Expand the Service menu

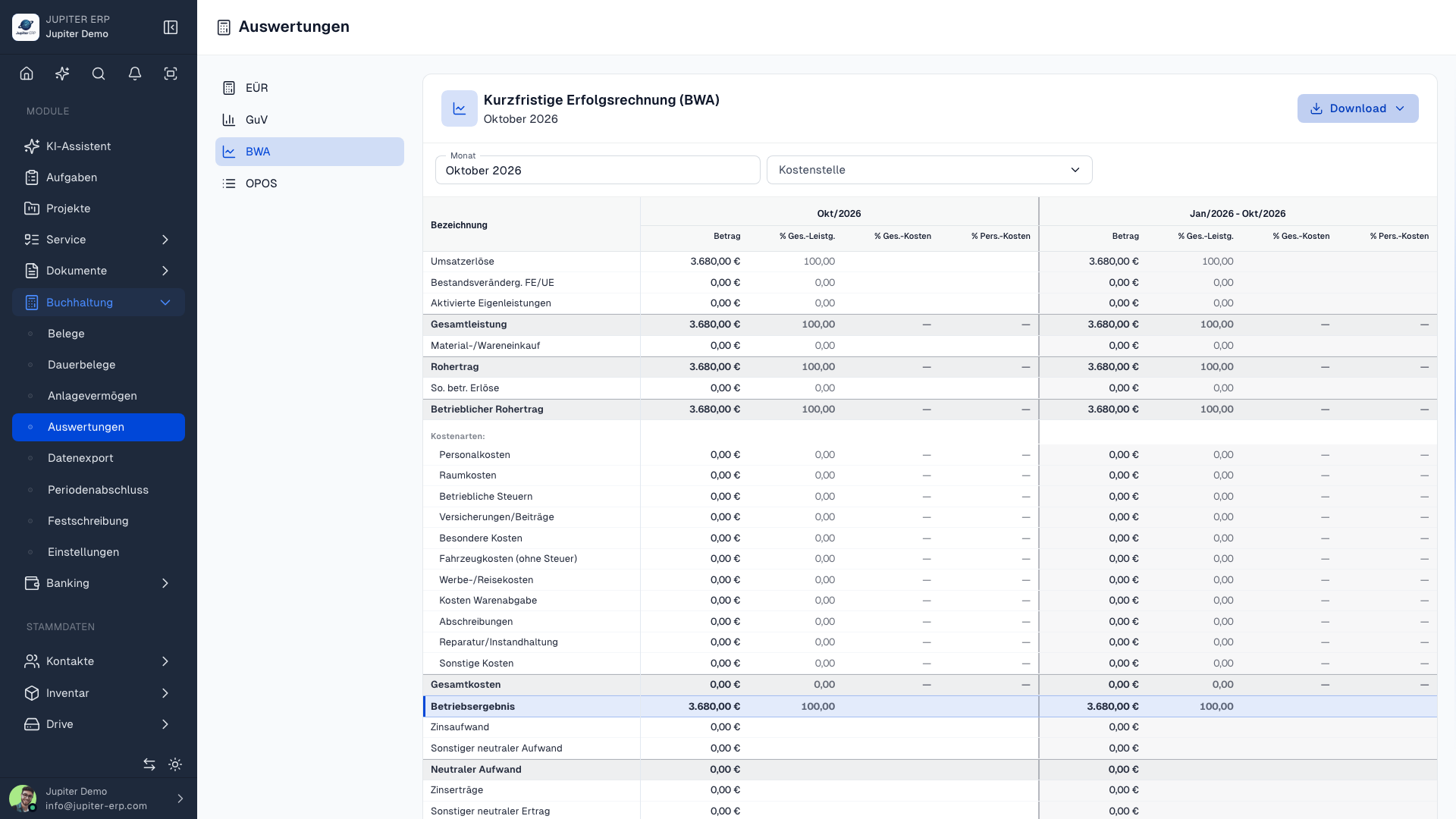99,240
